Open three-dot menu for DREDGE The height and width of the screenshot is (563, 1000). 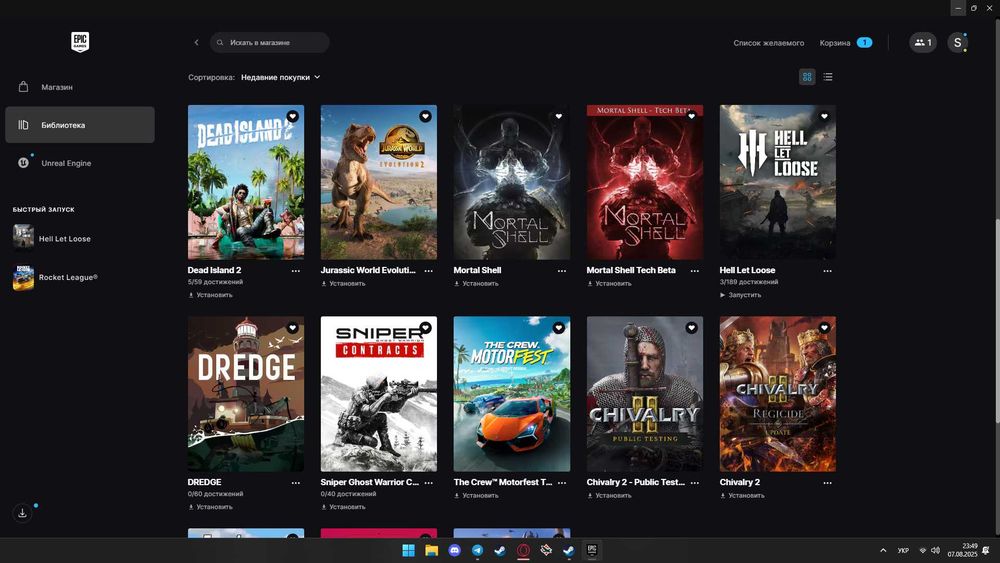pos(296,483)
